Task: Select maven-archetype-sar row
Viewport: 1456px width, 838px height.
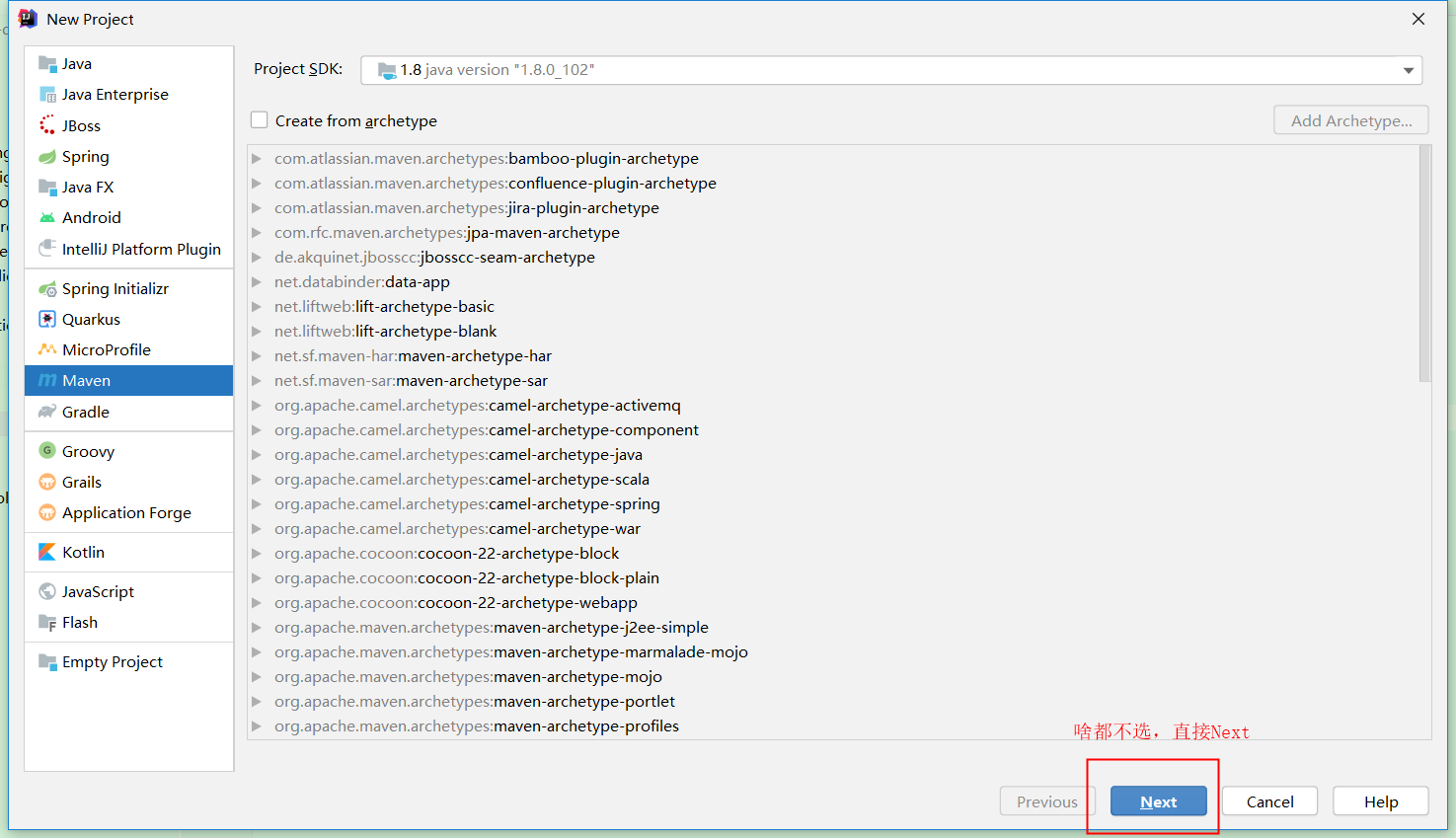Action: pyautogui.click(x=832, y=380)
